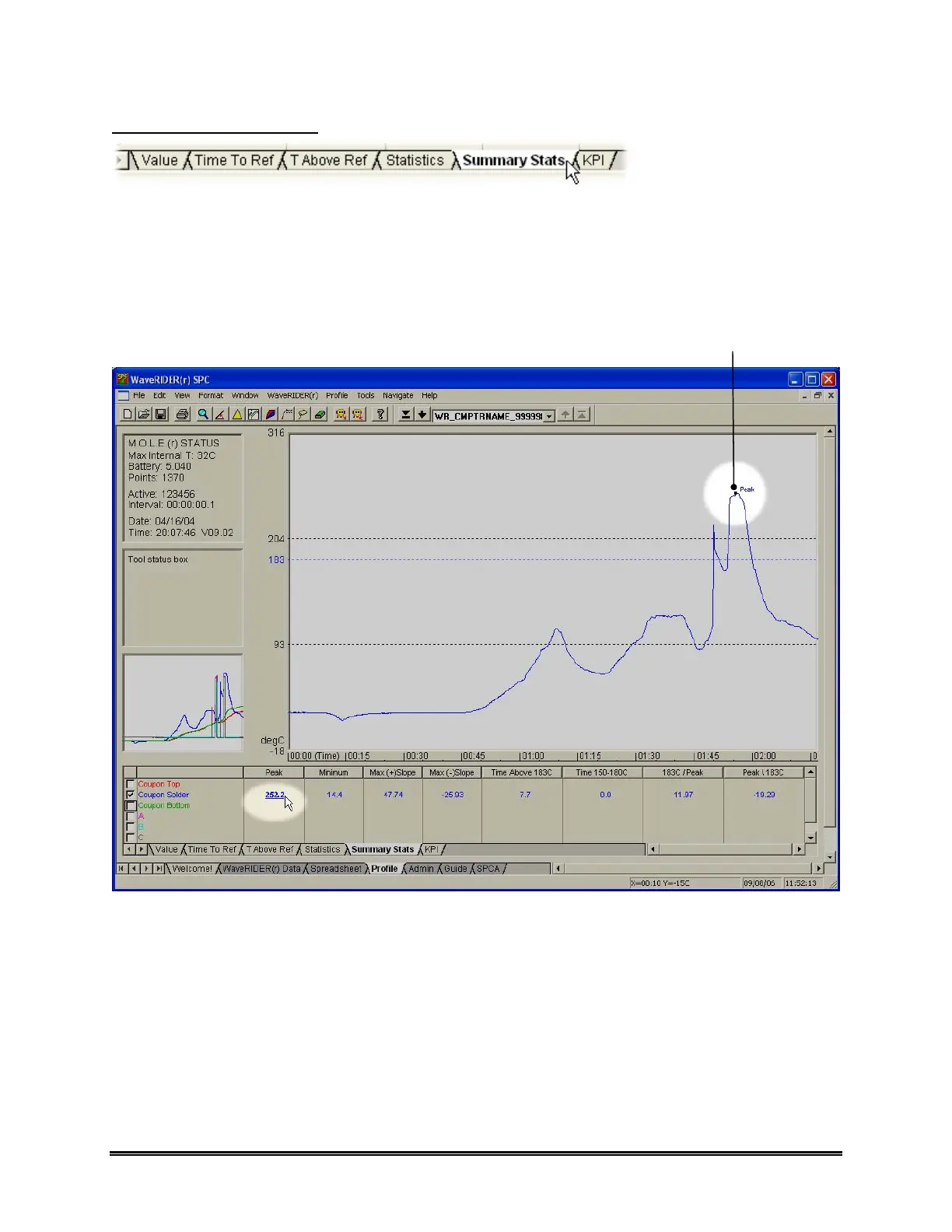The width and height of the screenshot is (952, 1232).
Task: Enable the channel B checkbox
Action: coord(131,827)
